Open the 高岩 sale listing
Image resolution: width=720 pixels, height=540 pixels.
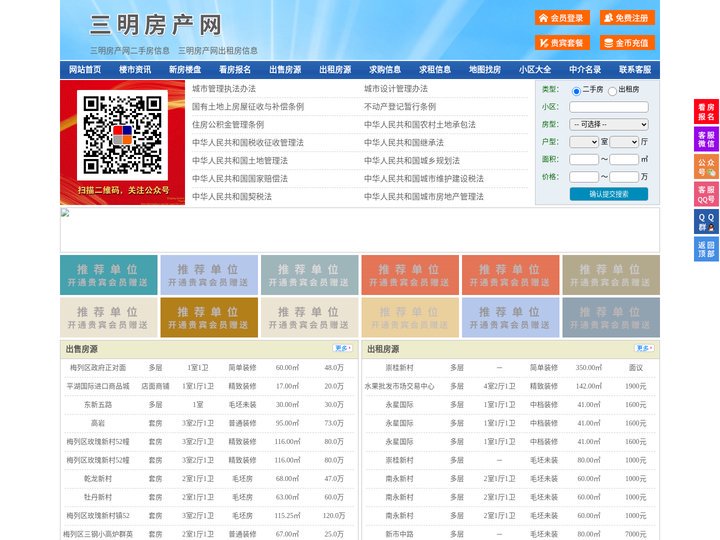[x=98, y=423]
